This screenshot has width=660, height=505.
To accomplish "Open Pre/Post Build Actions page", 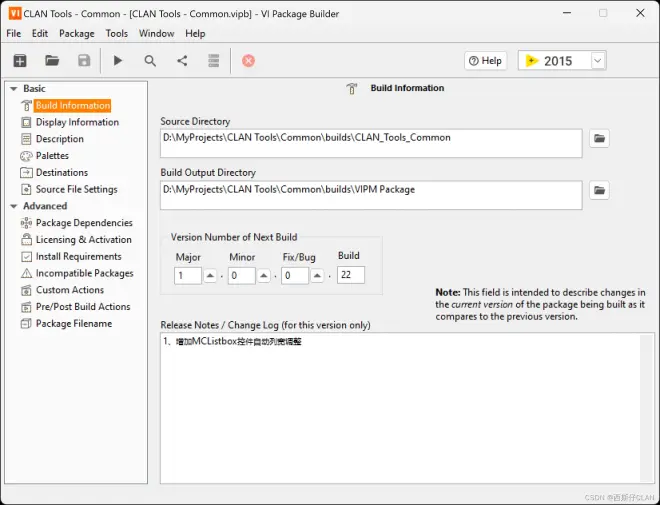I will [83, 307].
